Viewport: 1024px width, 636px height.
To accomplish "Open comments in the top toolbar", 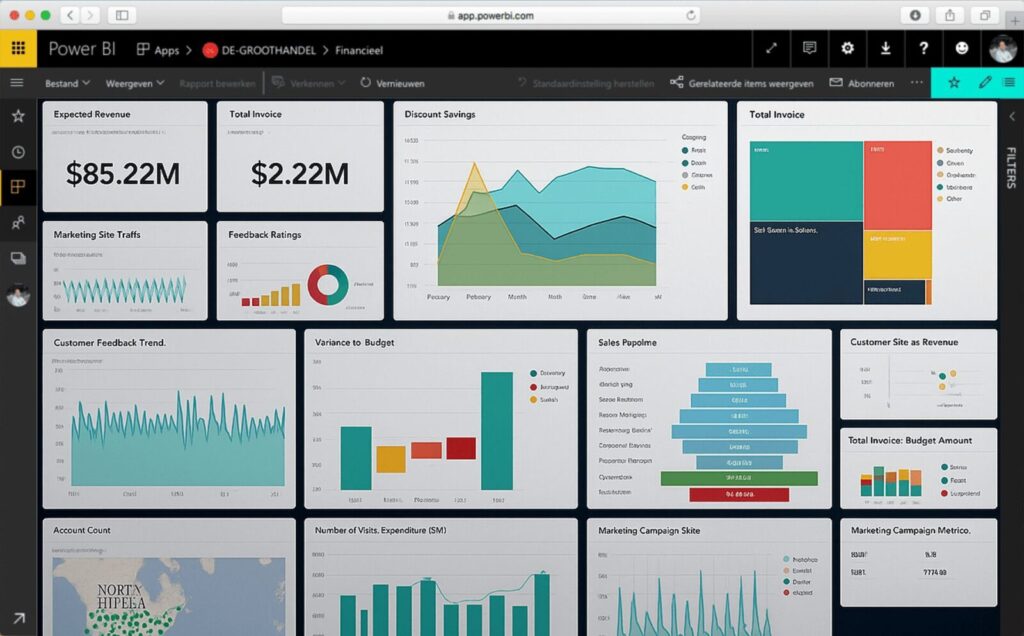I will pos(809,49).
